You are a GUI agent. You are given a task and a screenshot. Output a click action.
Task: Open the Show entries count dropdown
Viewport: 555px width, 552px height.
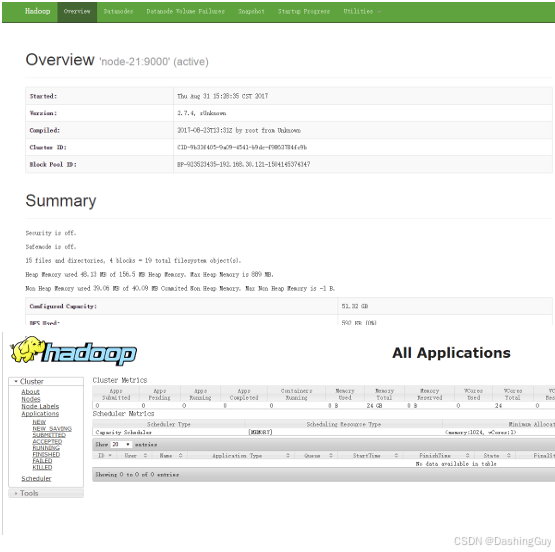tap(121, 444)
